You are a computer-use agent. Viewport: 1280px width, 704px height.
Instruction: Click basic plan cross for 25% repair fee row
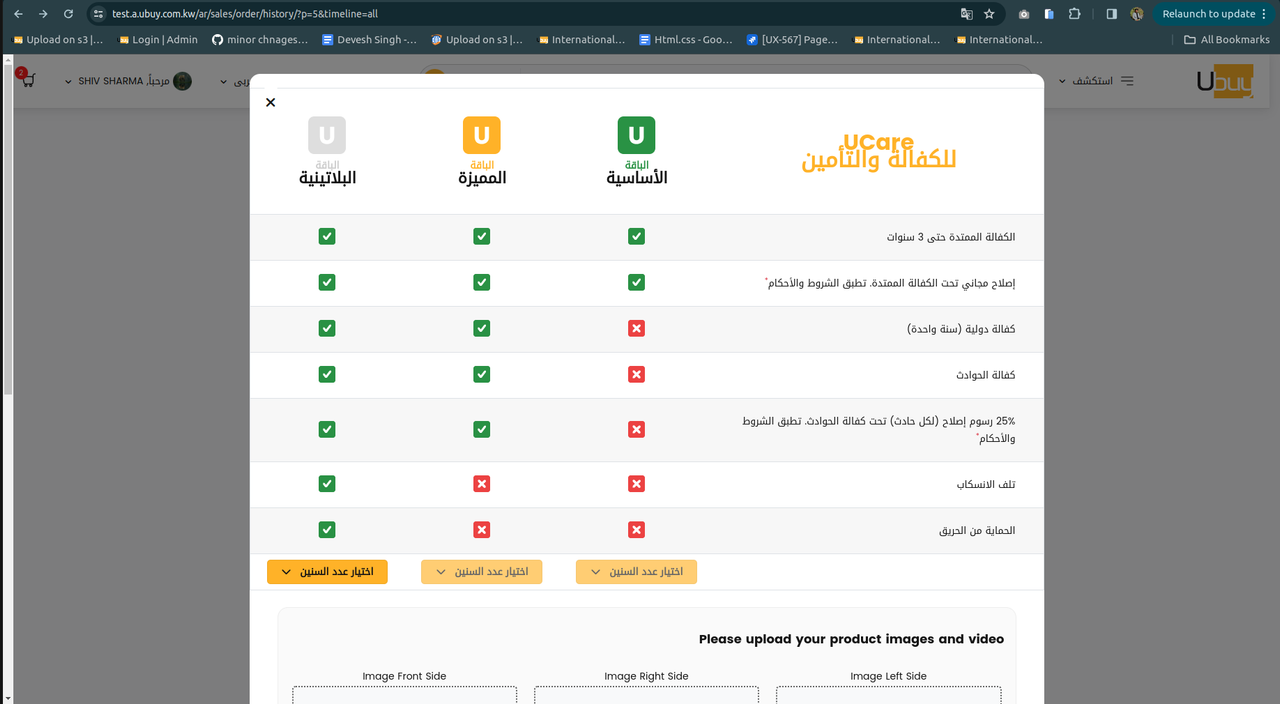(636, 429)
